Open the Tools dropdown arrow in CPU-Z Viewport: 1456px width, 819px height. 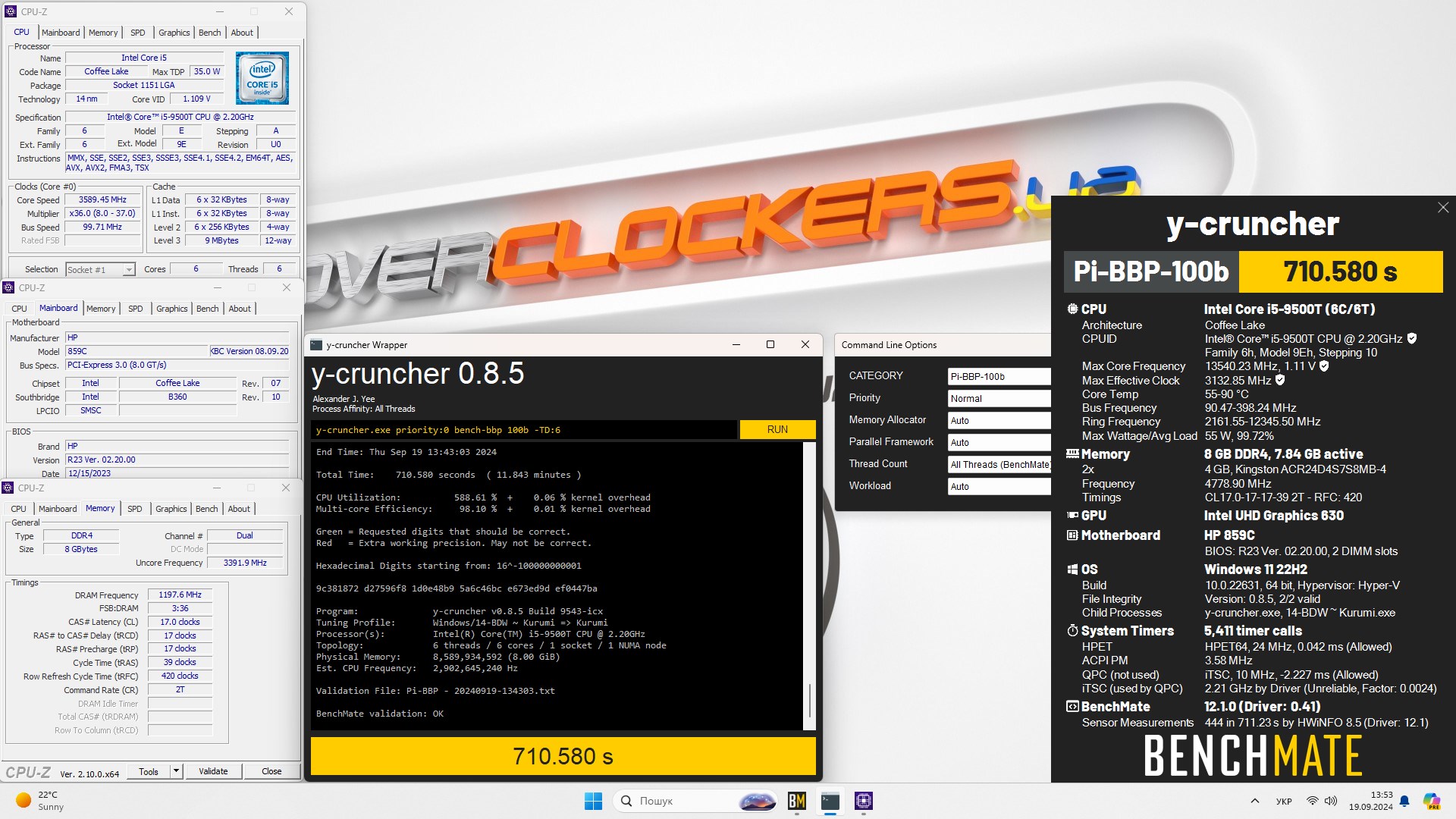point(176,771)
